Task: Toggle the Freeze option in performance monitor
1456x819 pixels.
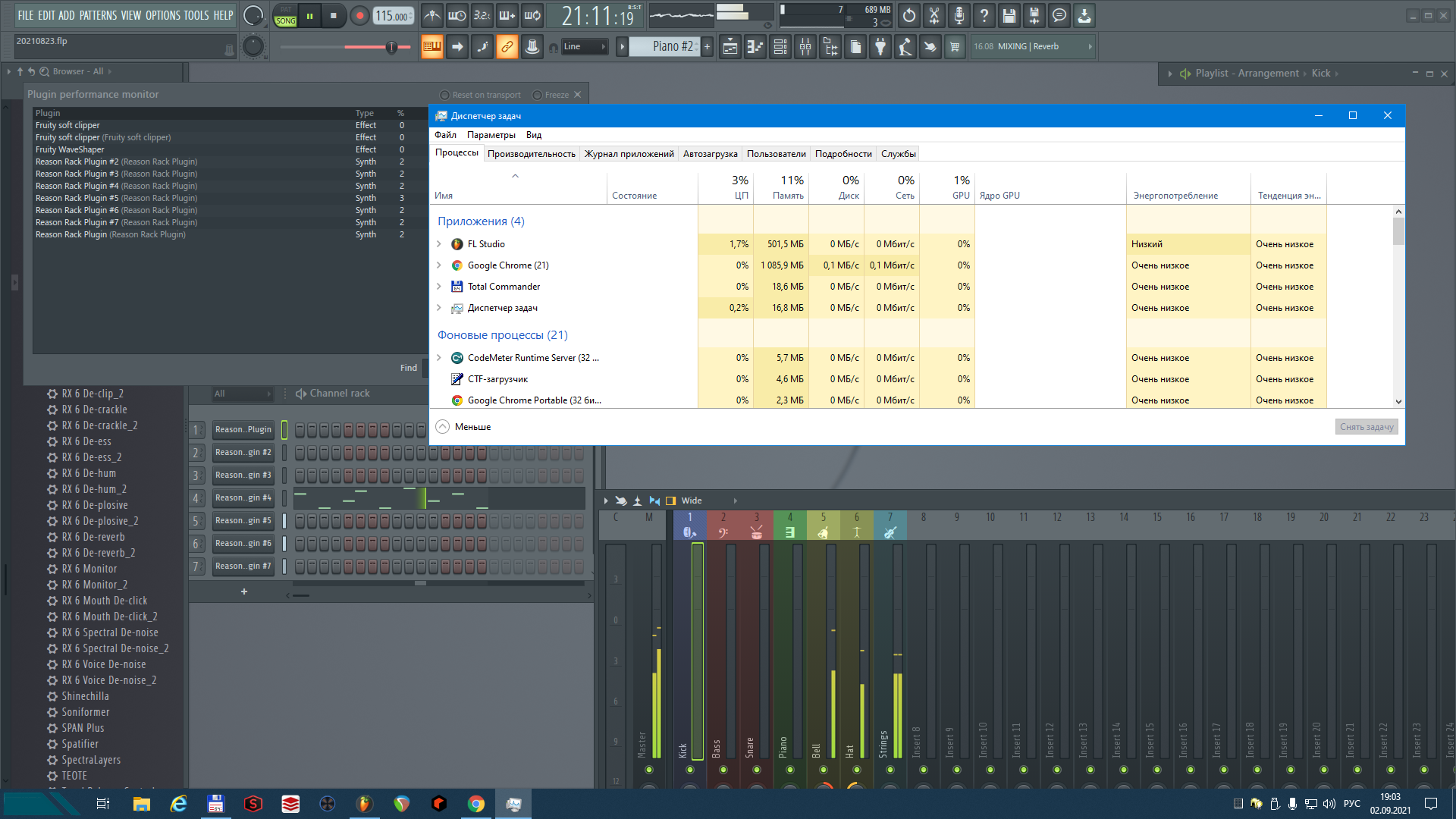Action: [x=538, y=96]
